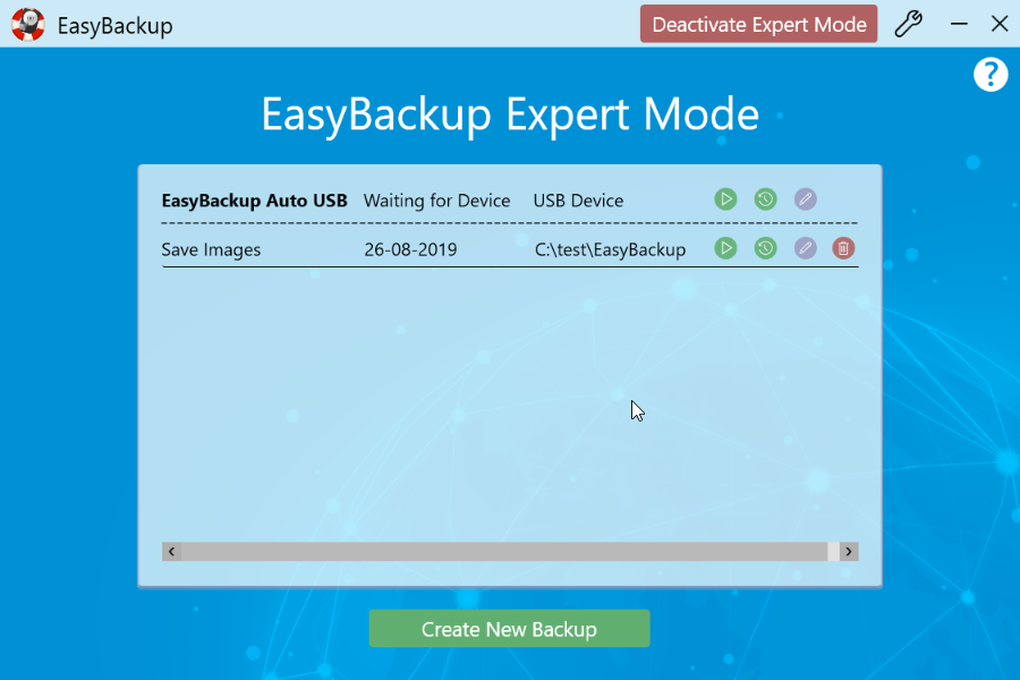
Task: Click the EasyBackup lifebuoy logo
Action: pyautogui.click(x=28, y=25)
